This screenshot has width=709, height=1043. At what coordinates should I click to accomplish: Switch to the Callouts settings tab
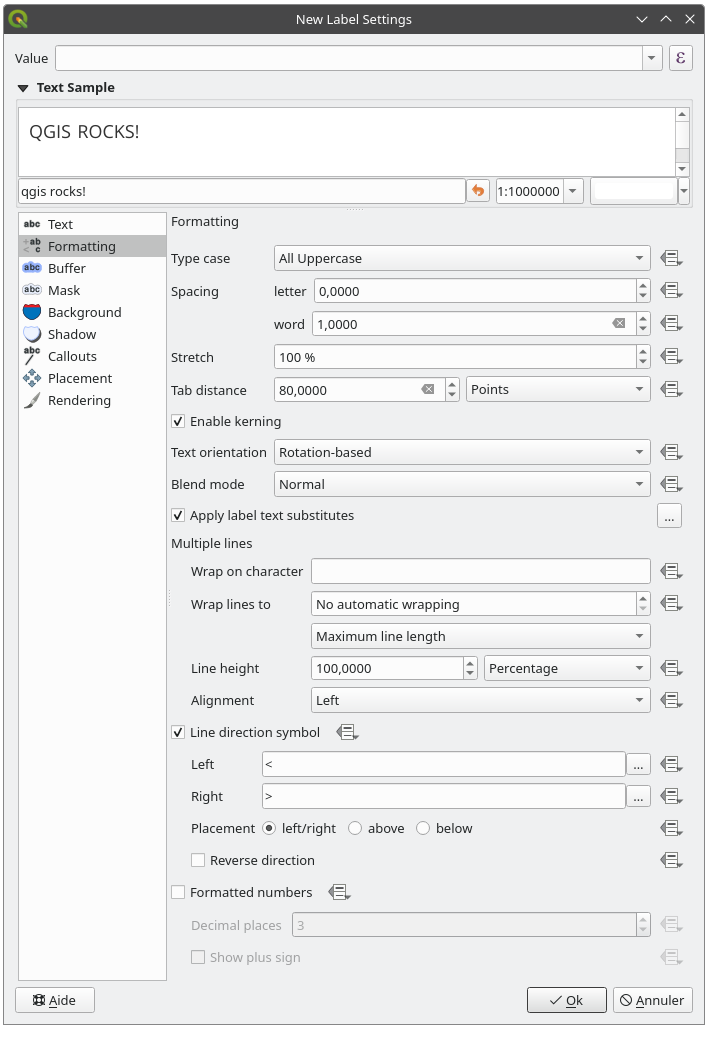coord(92,356)
